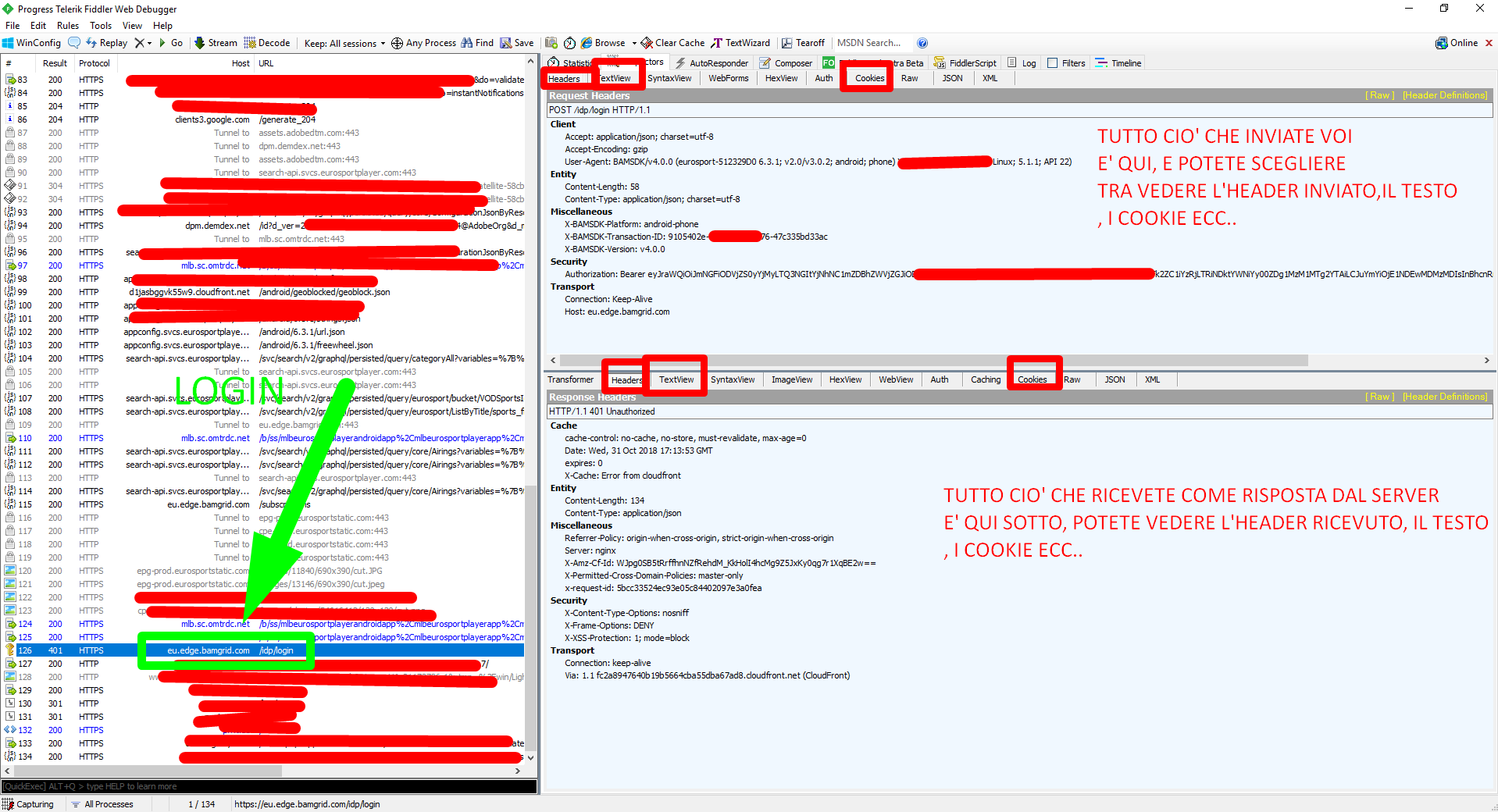Expand the Browse dropdown arrow
Viewport: 1498px width, 812px height.
[634, 43]
